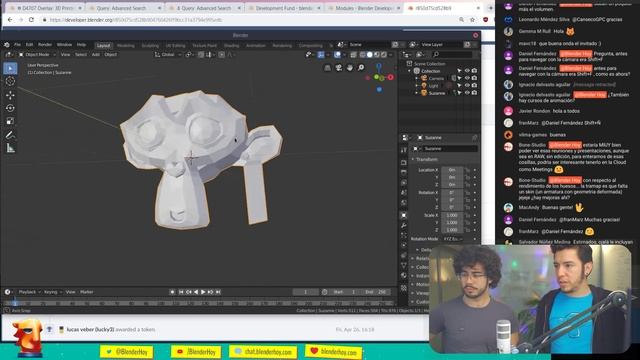
Task: Click the chat.blenderhoy.com link
Action: (263, 351)
